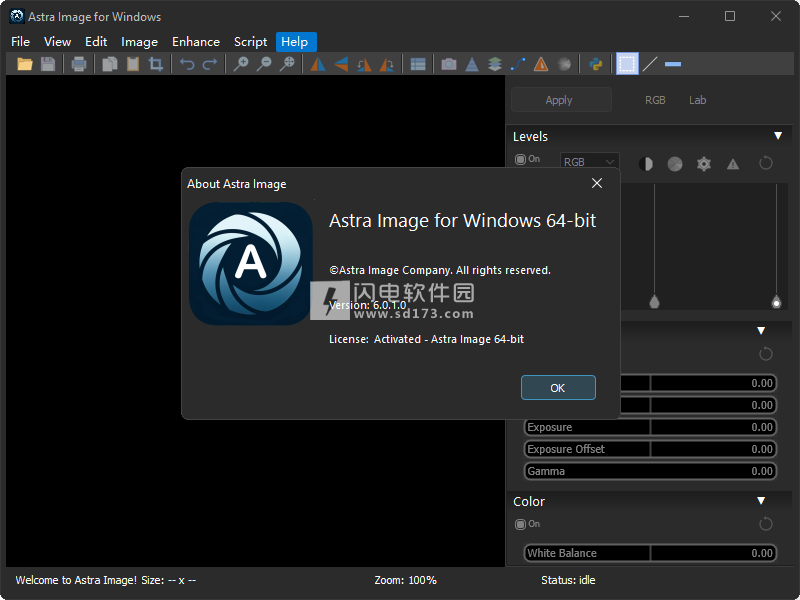Click the grey sphere toolbar icon
The height and width of the screenshot is (600, 800).
(564, 64)
